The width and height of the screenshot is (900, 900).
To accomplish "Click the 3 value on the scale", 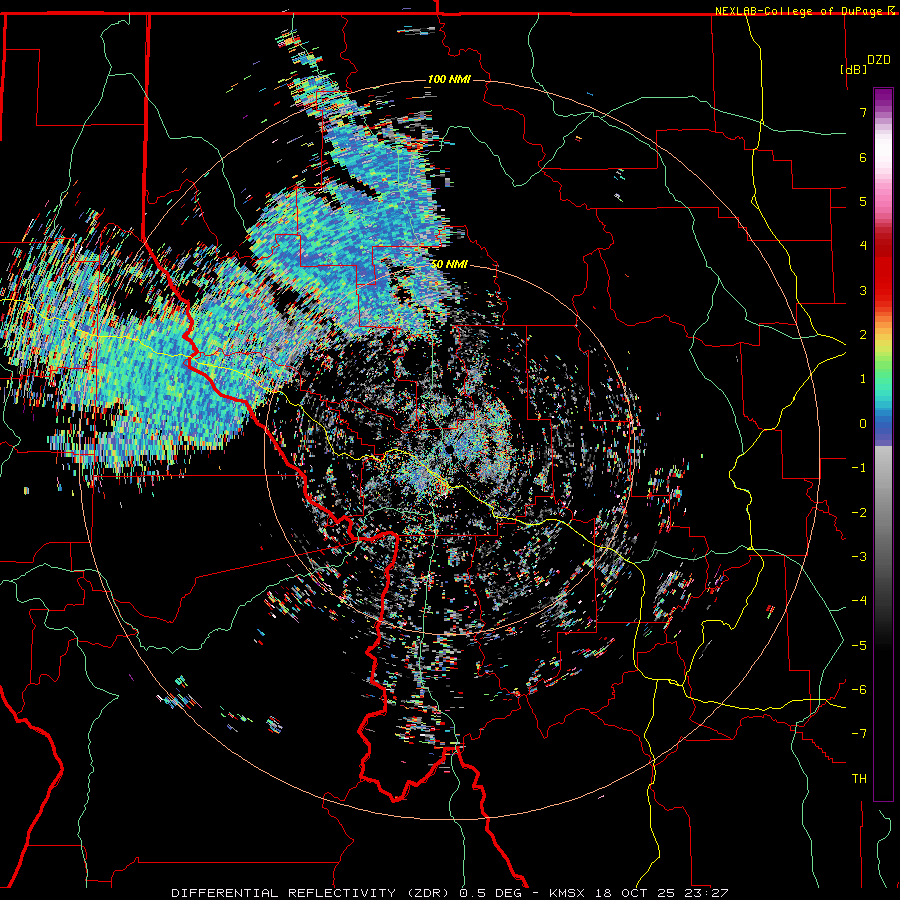I will (x=863, y=290).
